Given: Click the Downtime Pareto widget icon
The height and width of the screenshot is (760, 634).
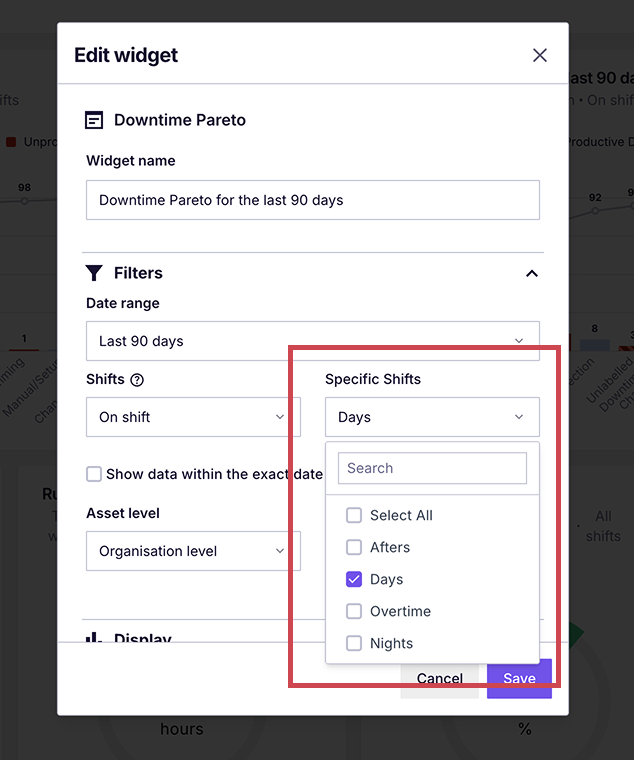Looking at the screenshot, I should 94,120.
